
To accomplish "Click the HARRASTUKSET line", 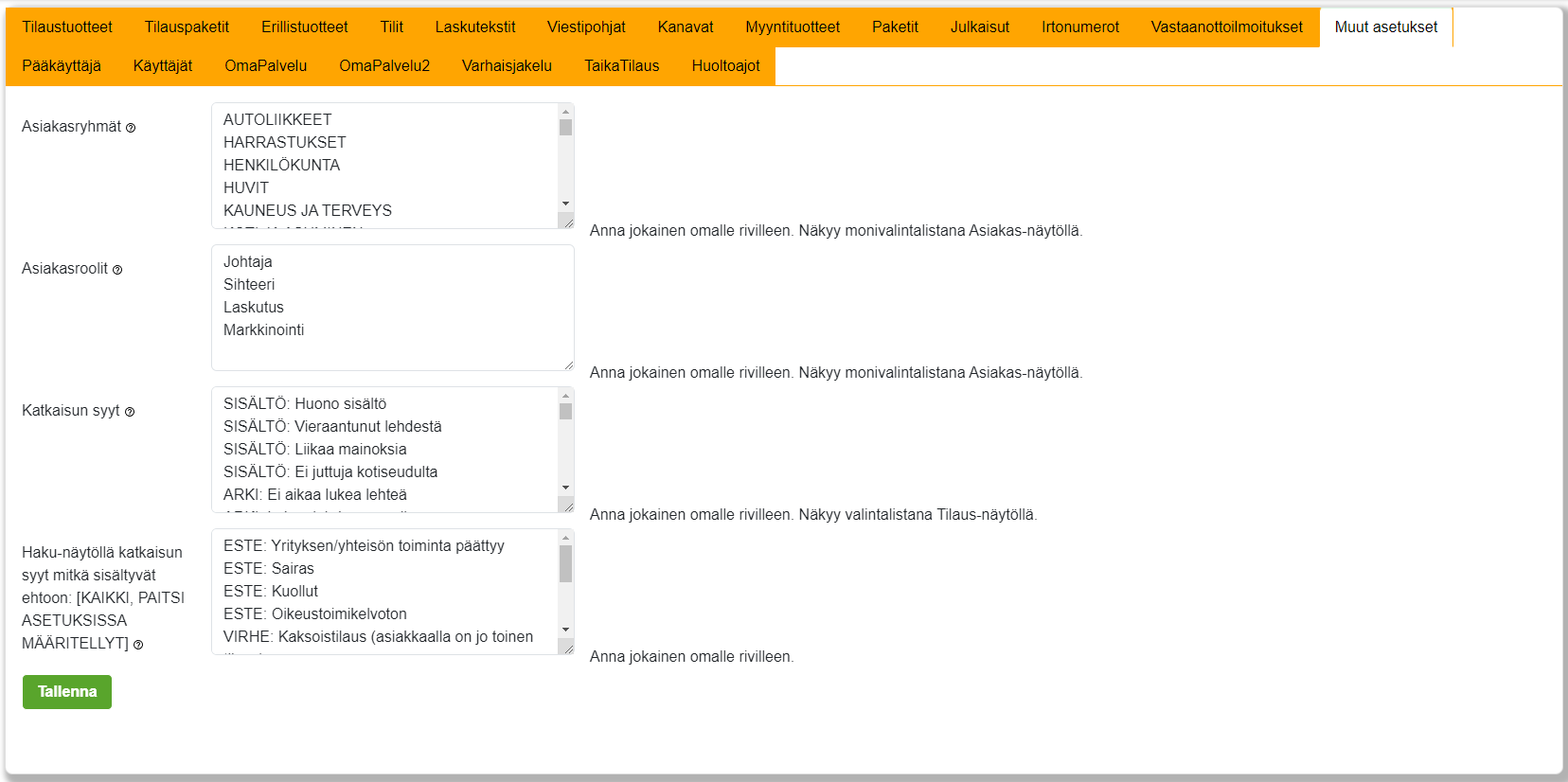I will 285,143.
